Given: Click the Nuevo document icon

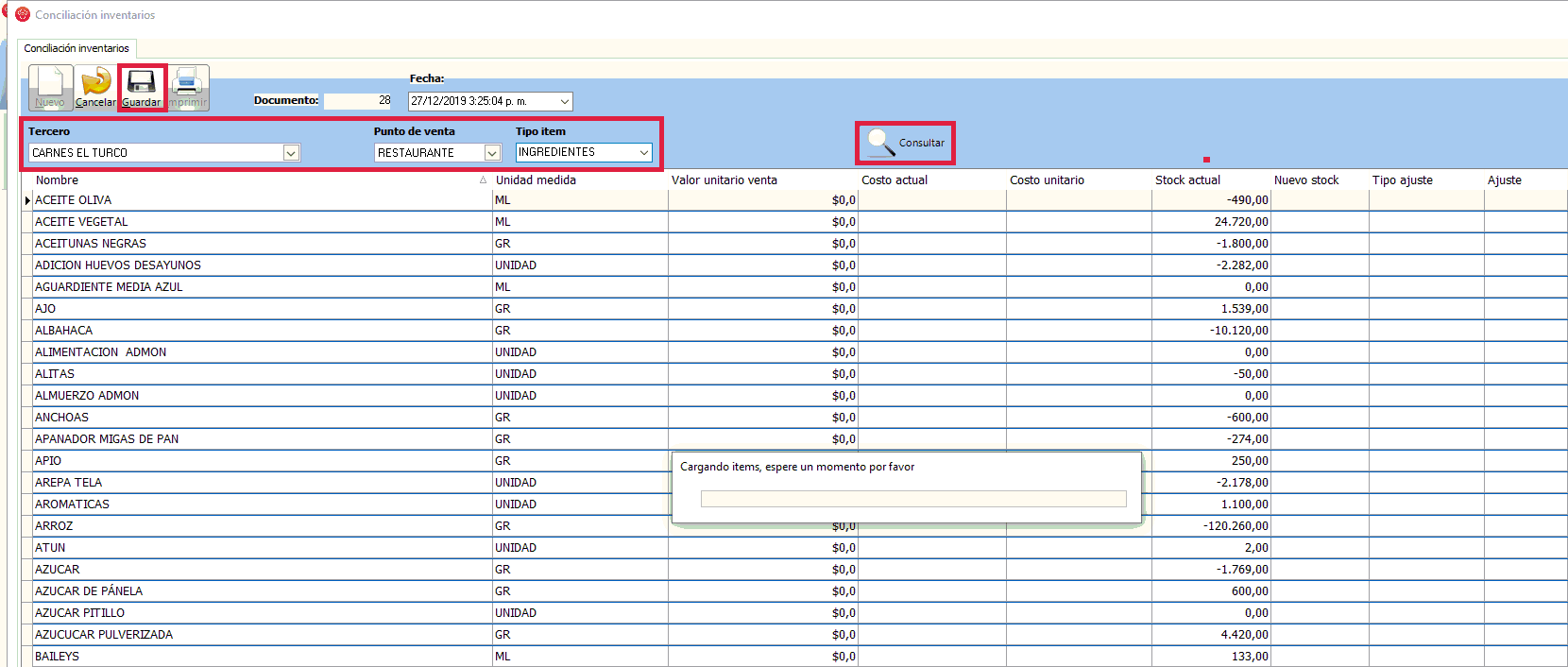Looking at the screenshot, I should pyautogui.click(x=50, y=87).
